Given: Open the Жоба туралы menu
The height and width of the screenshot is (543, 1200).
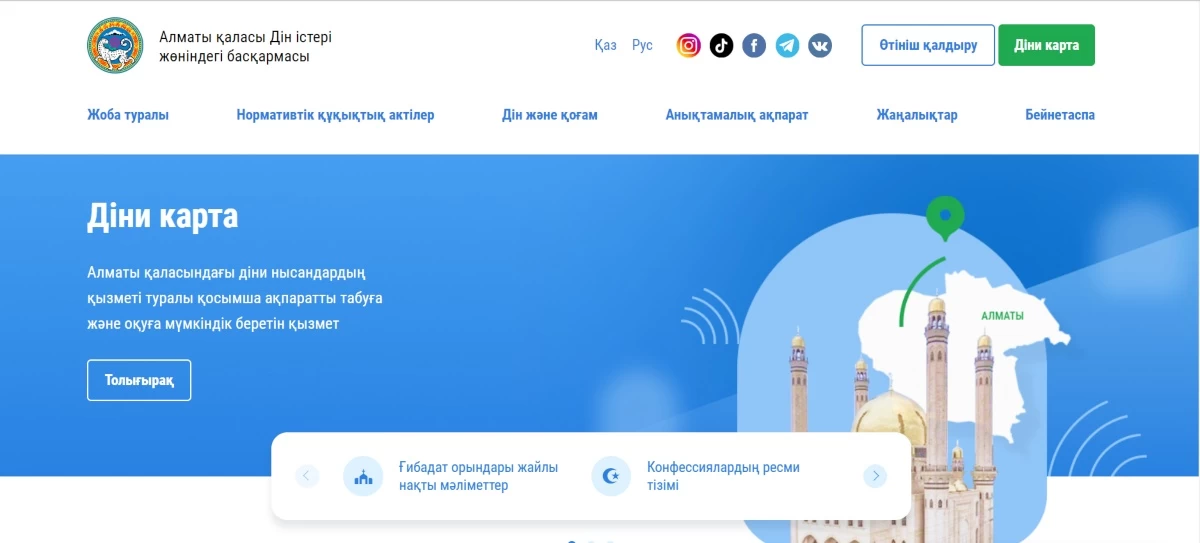Looking at the screenshot, I should click(128, 115).
